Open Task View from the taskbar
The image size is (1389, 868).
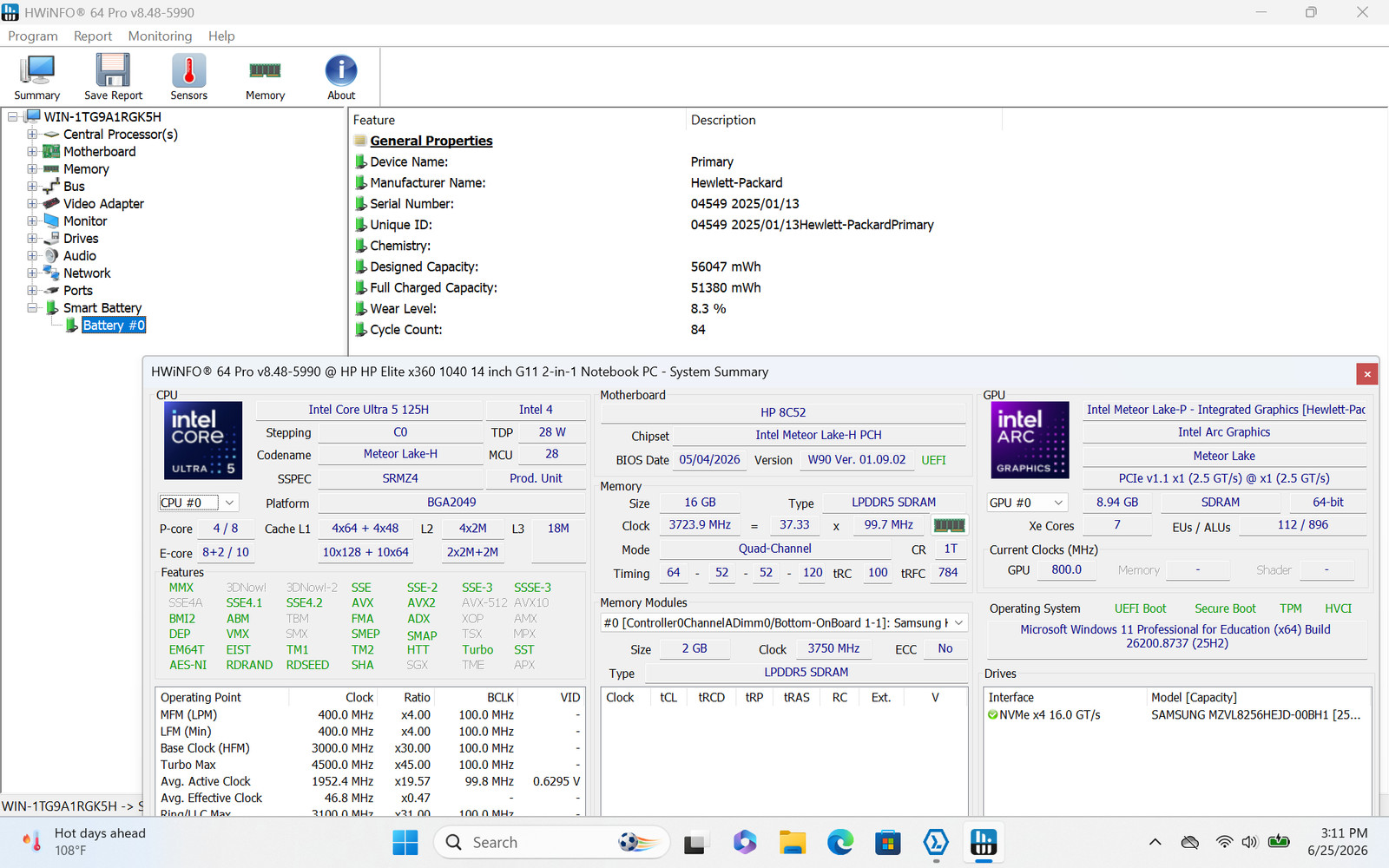point(694,842)
